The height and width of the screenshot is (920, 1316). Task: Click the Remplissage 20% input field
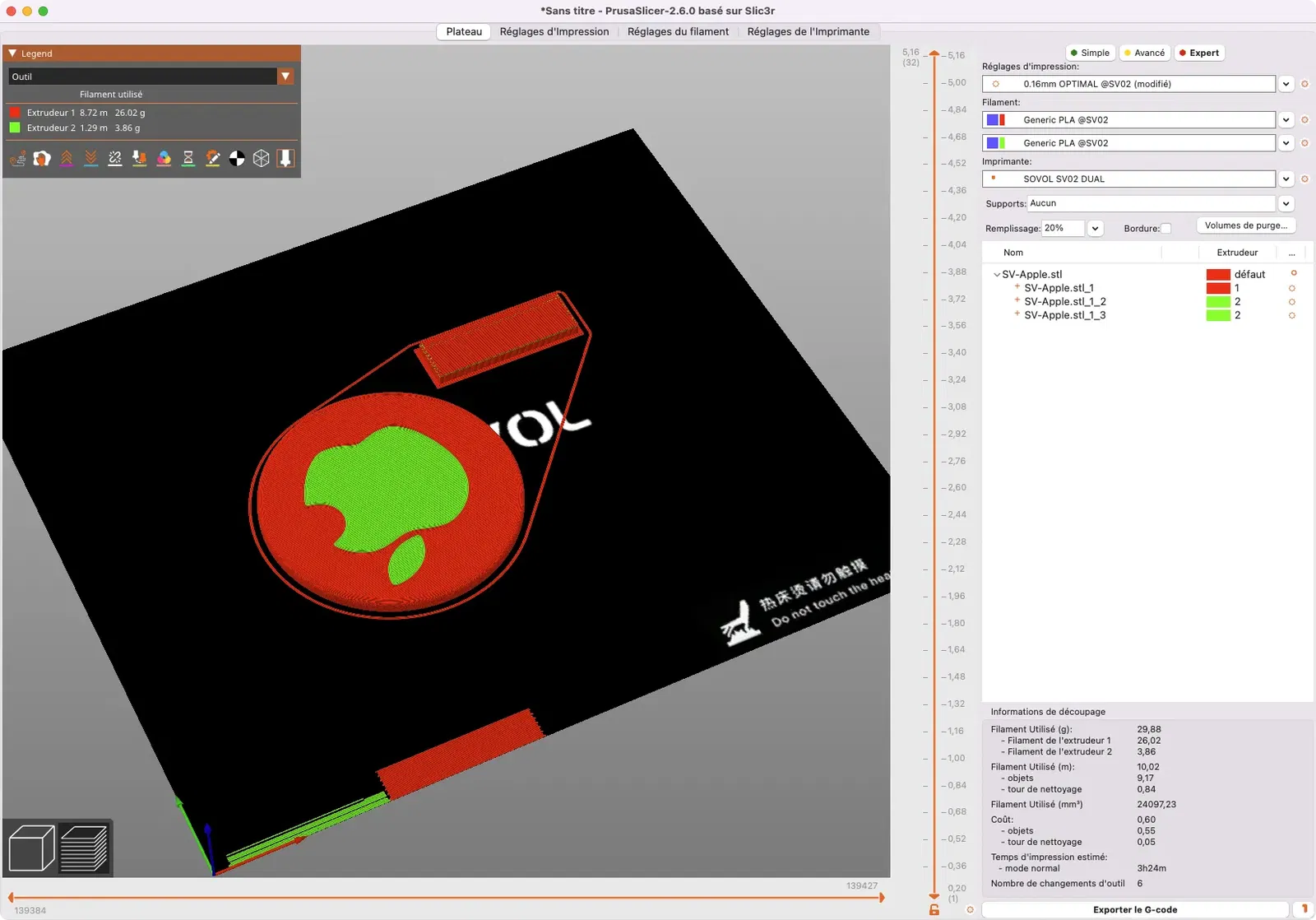click(1063, 229)
